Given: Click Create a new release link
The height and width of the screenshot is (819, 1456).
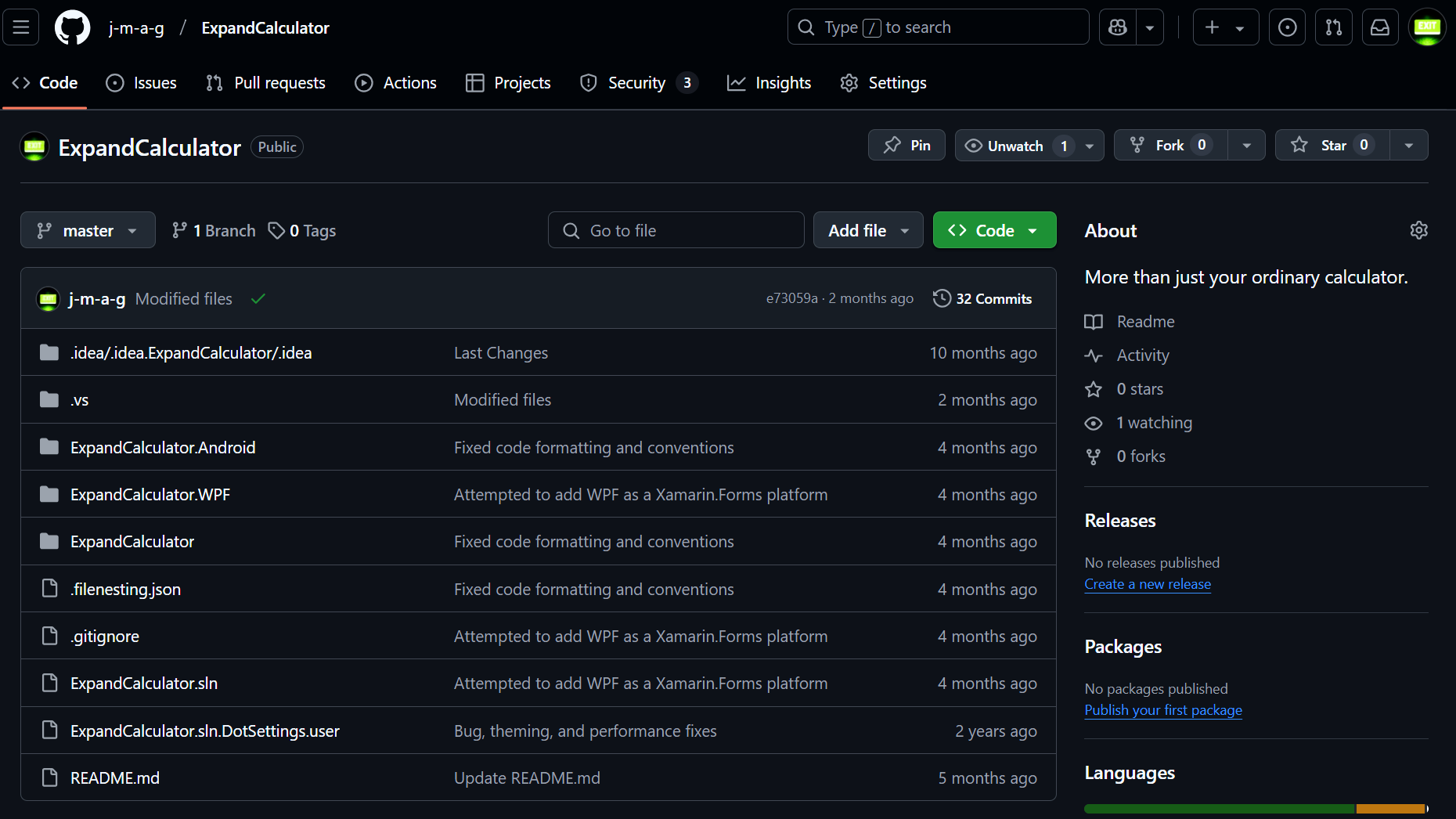Looking at the screenshot, I should [x=1148, y=584].
